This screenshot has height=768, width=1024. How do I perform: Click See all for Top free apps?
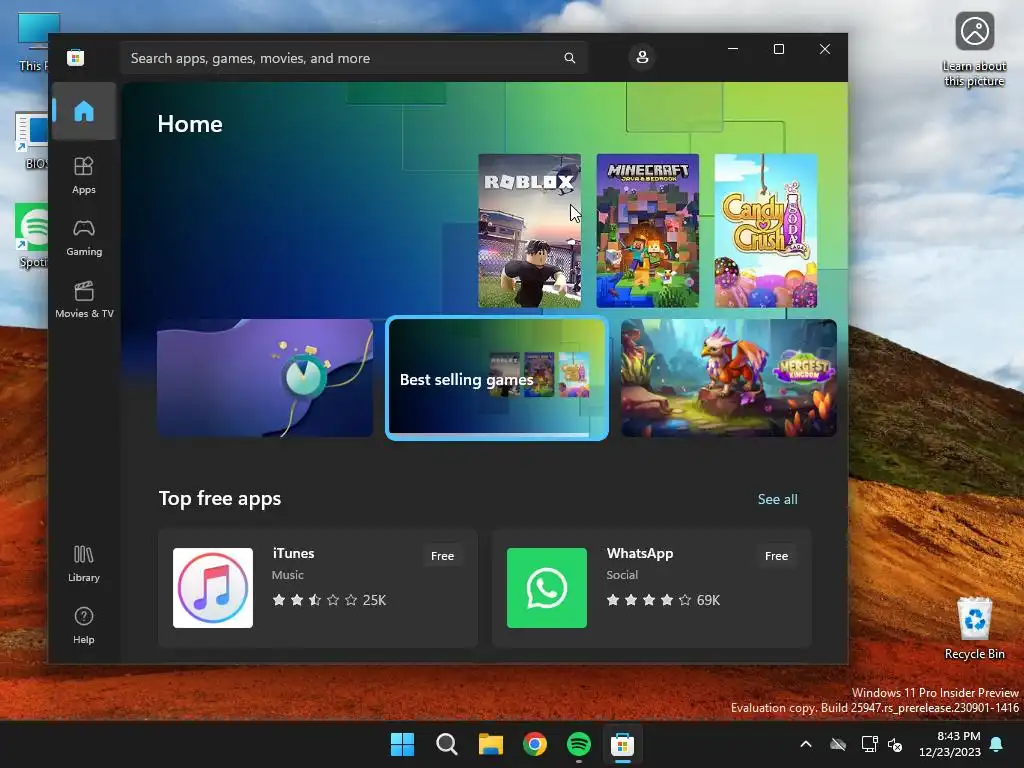pyautogui.click(x=777, y=499)
